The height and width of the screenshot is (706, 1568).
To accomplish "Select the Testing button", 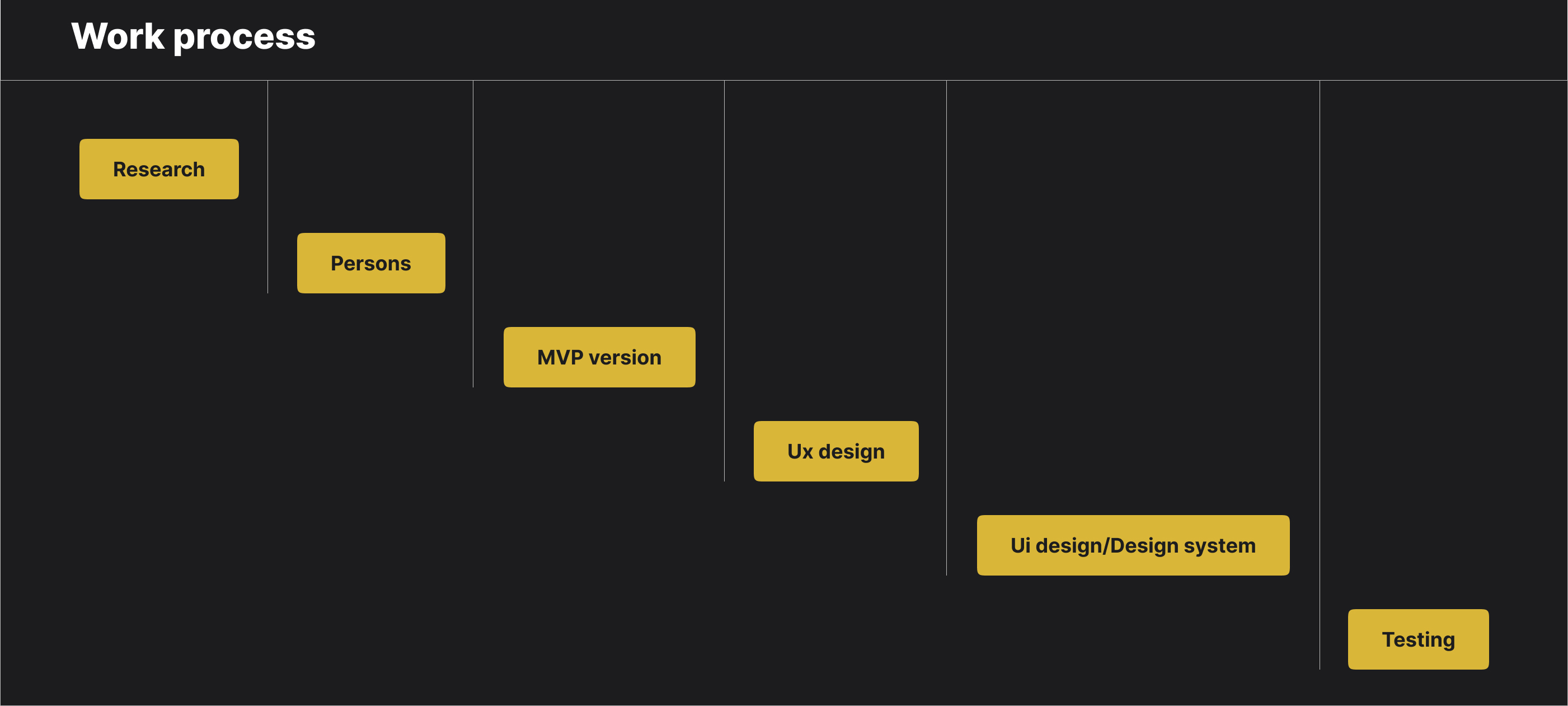I will [x=1418, y=639].
